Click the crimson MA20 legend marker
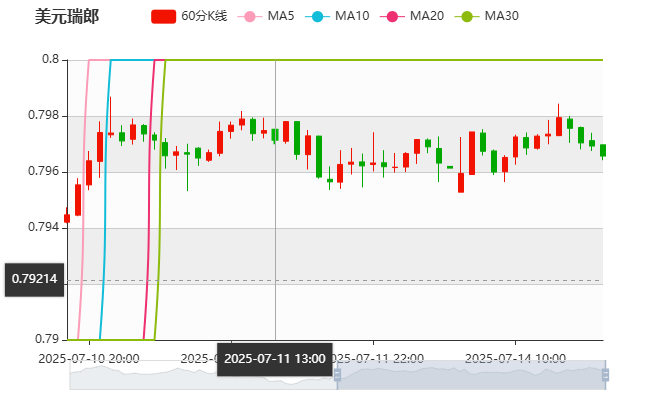670x400 pixels. 392,17
